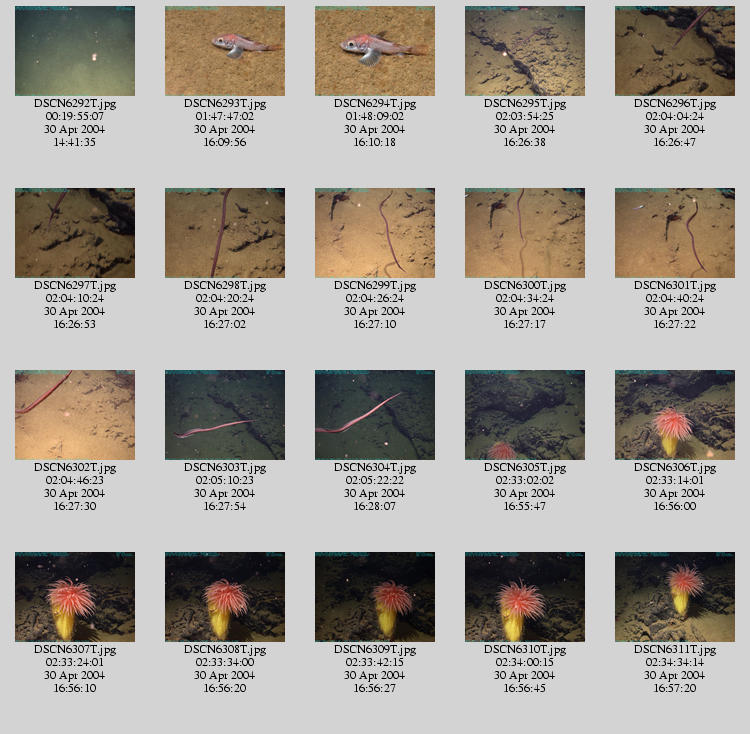This screenshot has width=750, height=734.
Task: View the DSCN6295T.jpg seafloor crack thumbnail
Action: click(525, 51)
